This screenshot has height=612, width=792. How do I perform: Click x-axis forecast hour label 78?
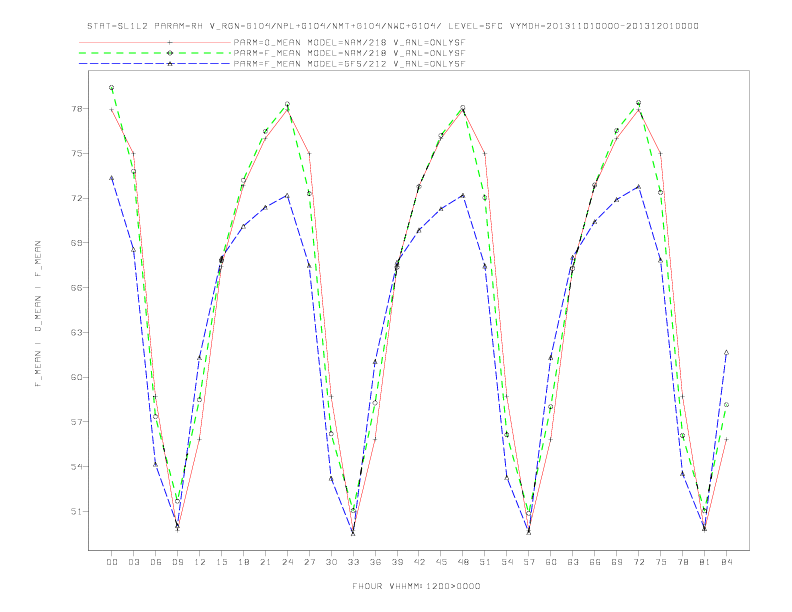pos(682,562)
